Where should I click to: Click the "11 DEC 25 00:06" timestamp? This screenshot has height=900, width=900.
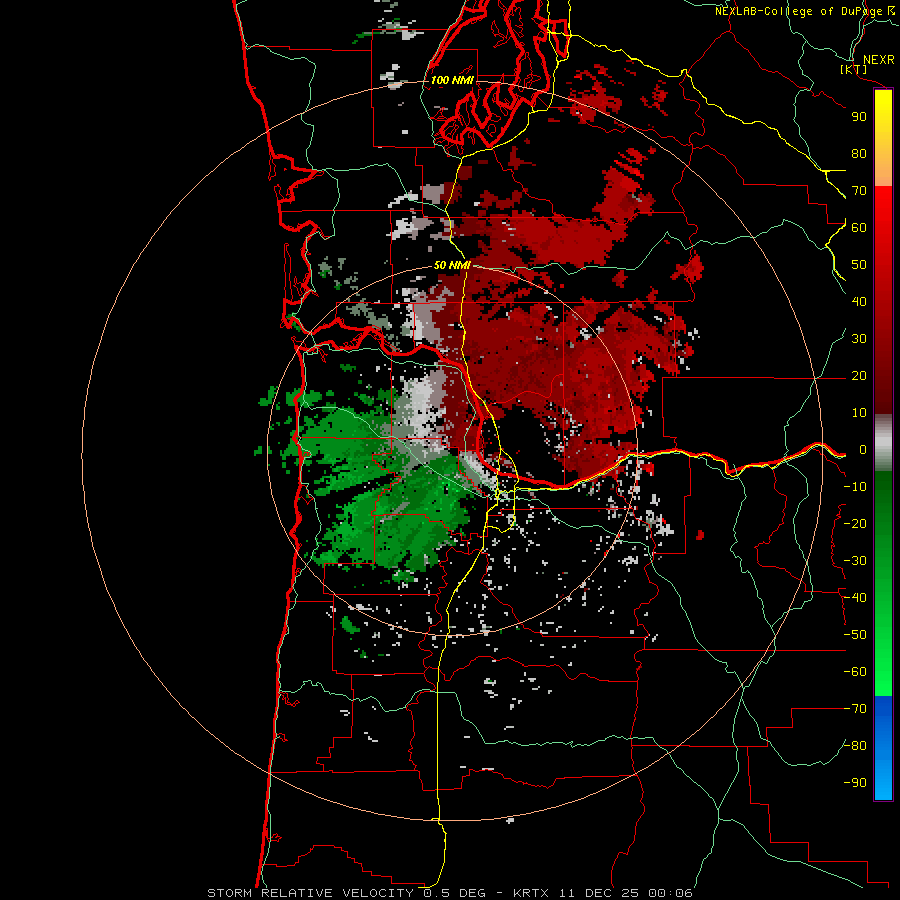click(624, 893)
